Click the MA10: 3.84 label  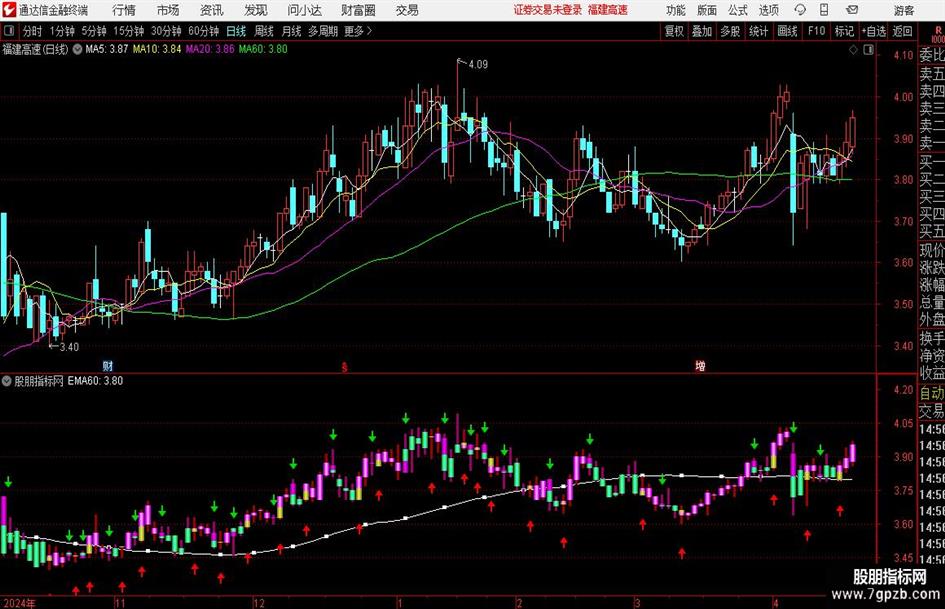[157, 49]
